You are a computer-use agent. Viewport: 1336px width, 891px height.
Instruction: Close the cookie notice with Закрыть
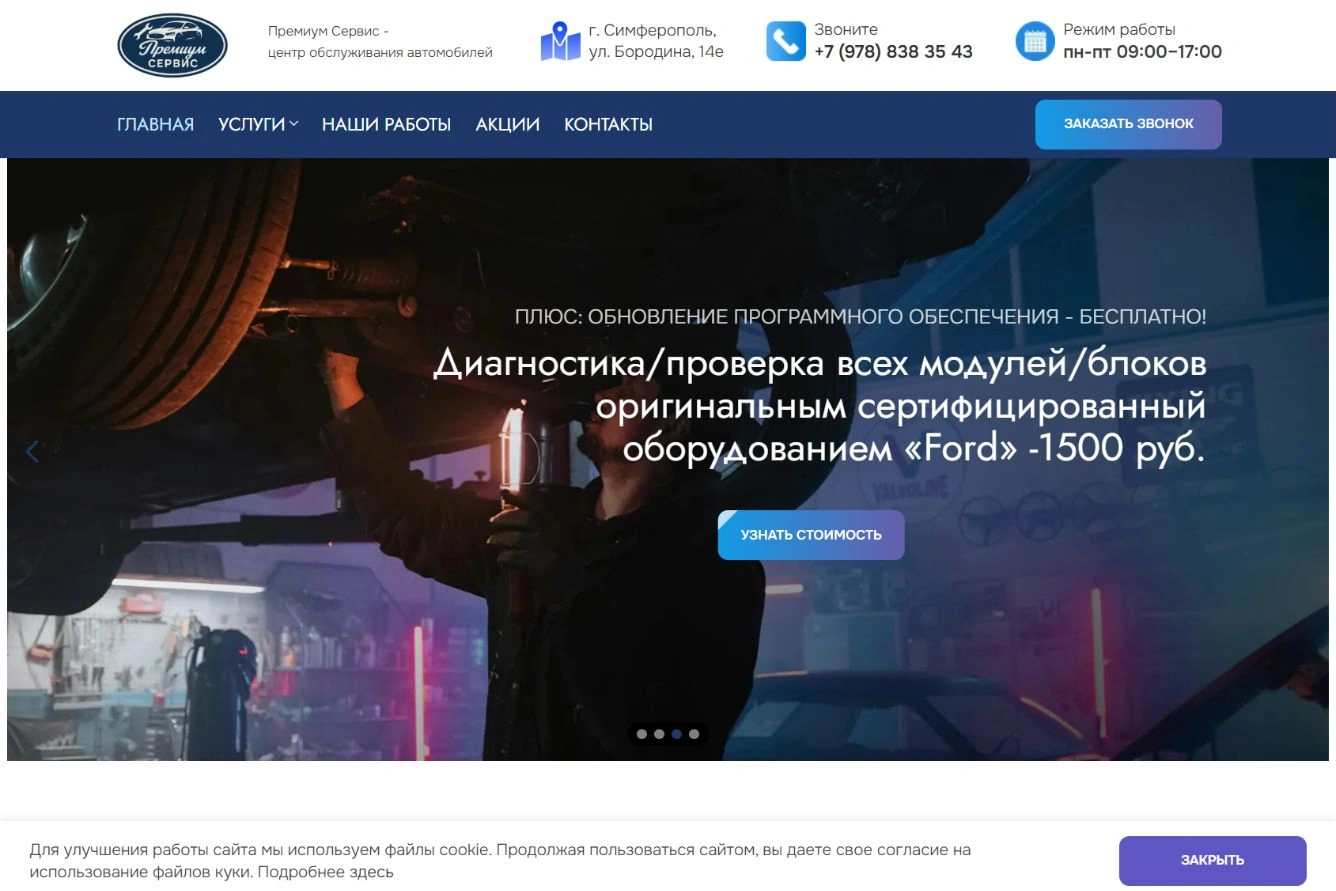[x=1212, y=860]
